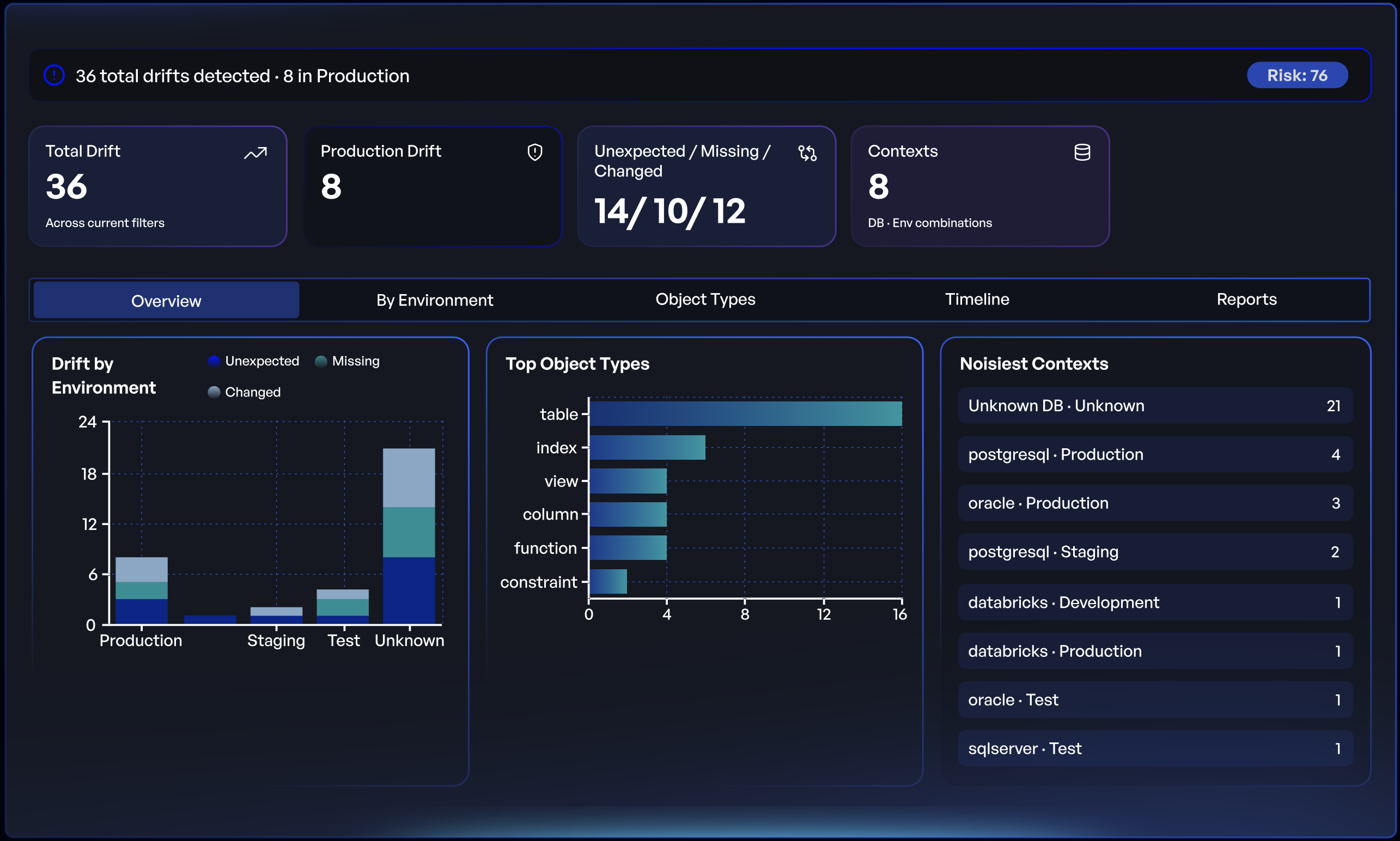Toggle the Missing legend in Drift by Environment
This screenshot has height=841, width=1400.
pos(348,361)
